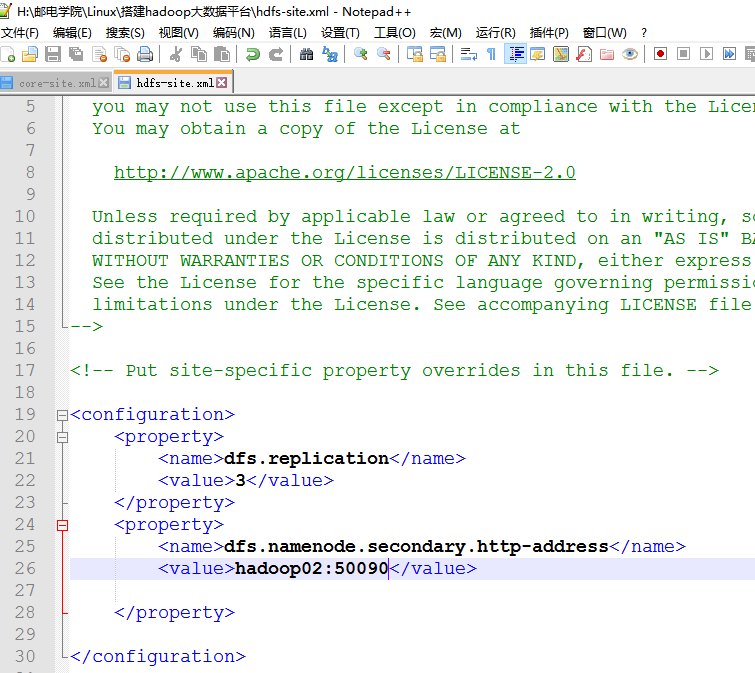Open the 文件(F) menu

tap(19, 33)
